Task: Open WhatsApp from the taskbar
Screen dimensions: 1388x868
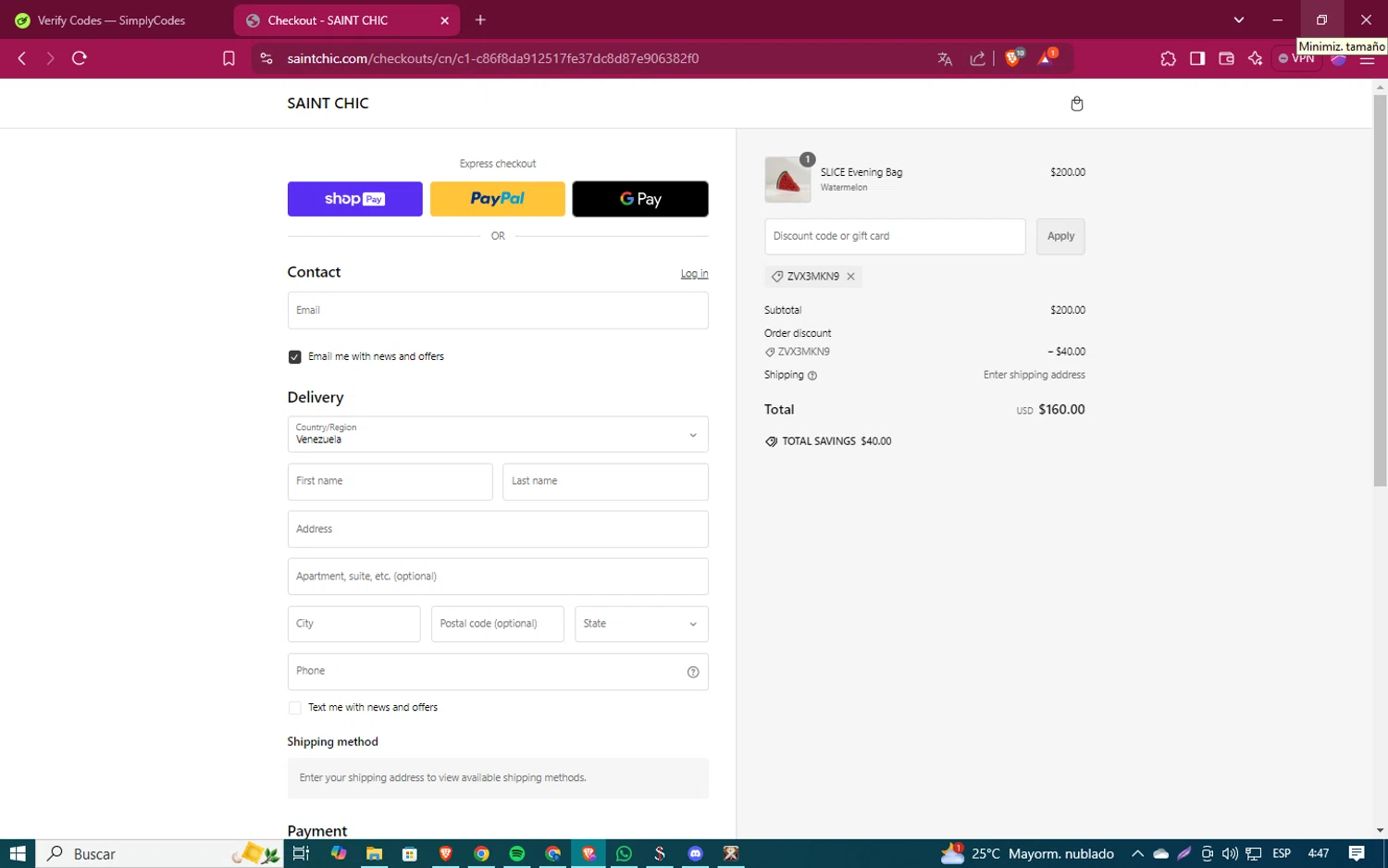Action: click(x=625, y=854)
